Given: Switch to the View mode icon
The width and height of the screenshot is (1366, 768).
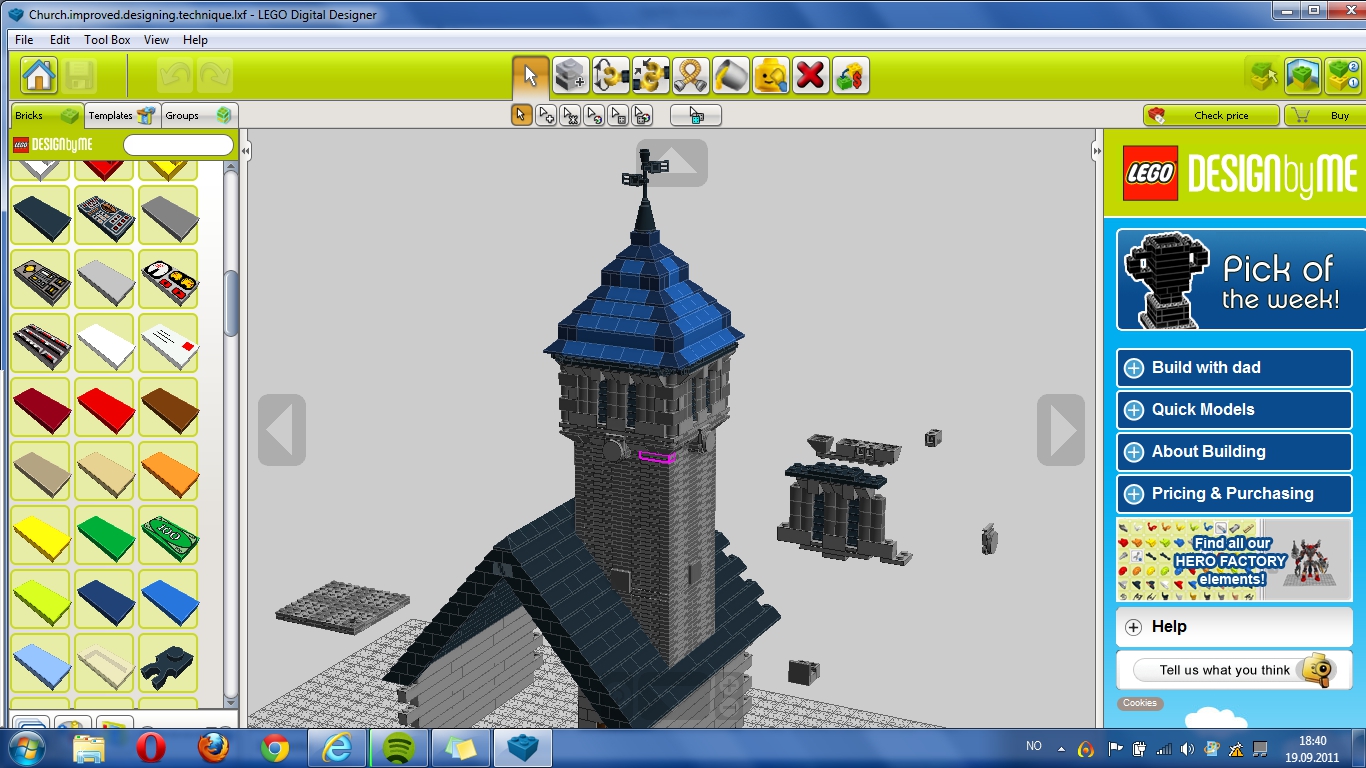Looking at the screenshot, I should 1303,75.
